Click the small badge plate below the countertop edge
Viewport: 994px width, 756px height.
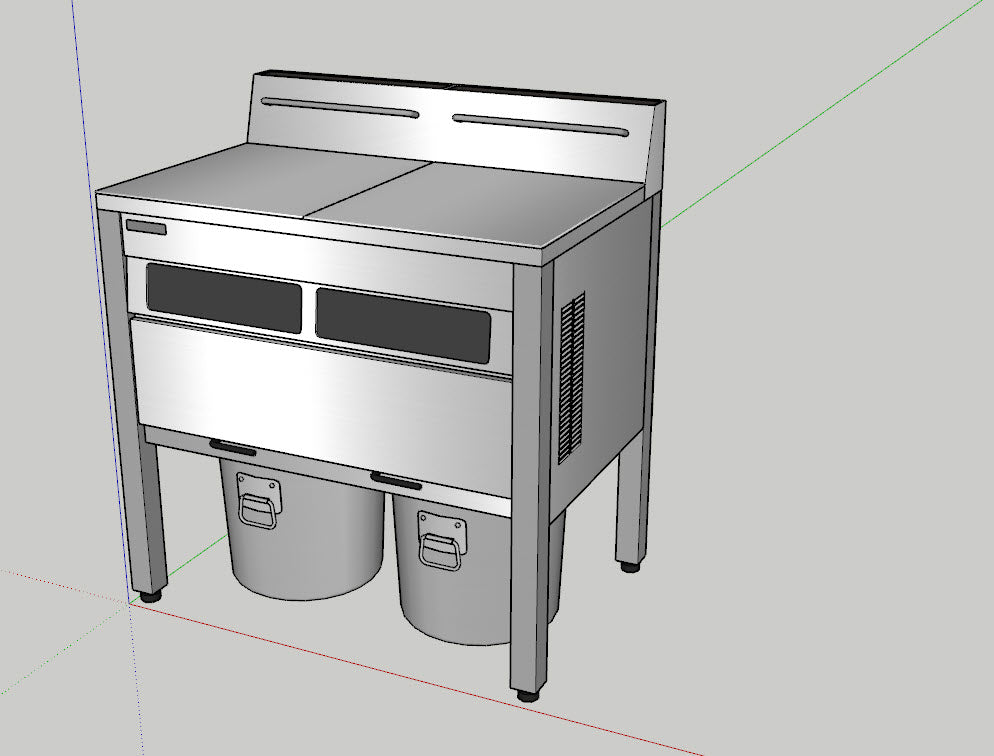point(148,225)
